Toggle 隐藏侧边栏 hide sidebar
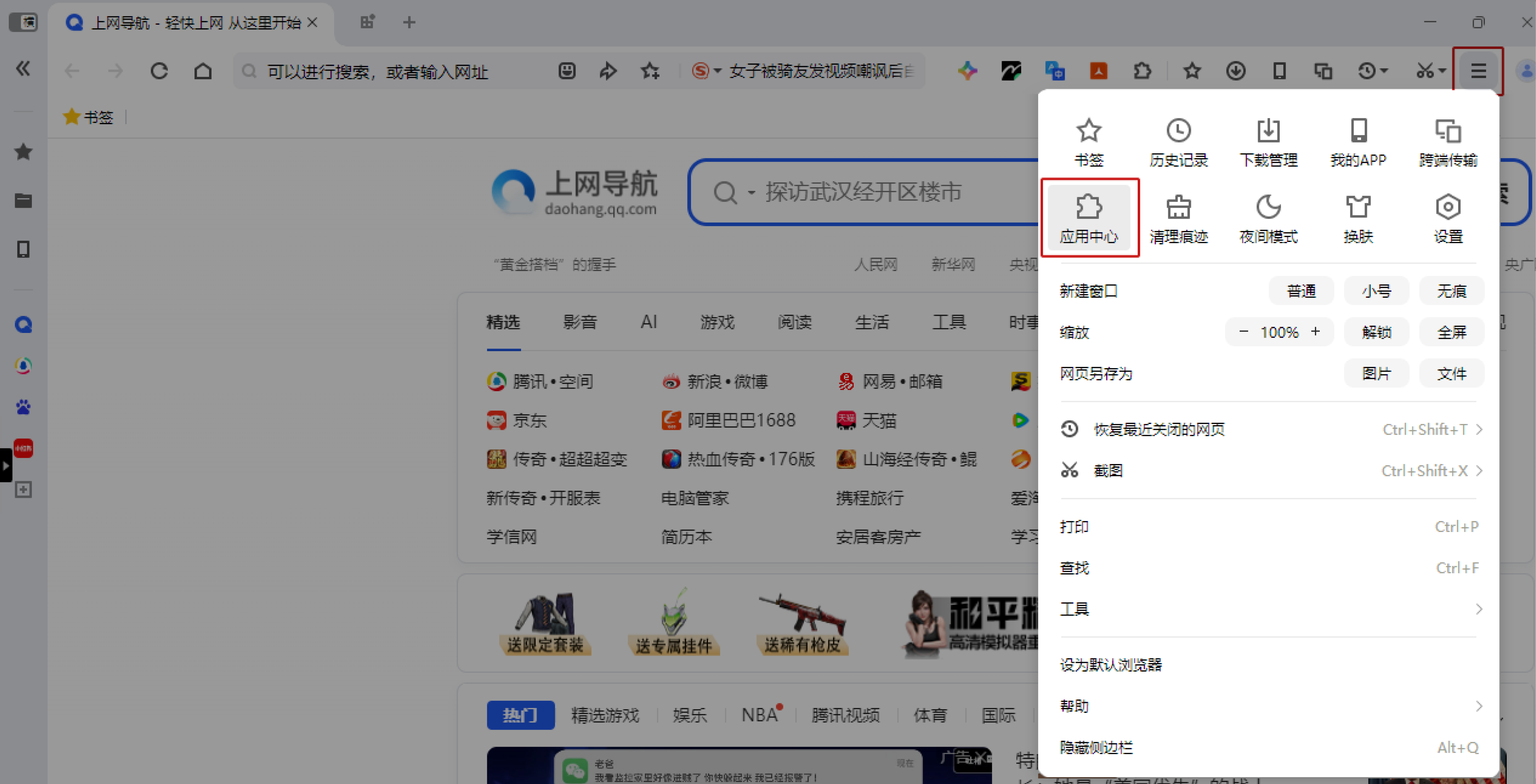The width and height of the screenshot is (1536, 784). point(1268,747)
